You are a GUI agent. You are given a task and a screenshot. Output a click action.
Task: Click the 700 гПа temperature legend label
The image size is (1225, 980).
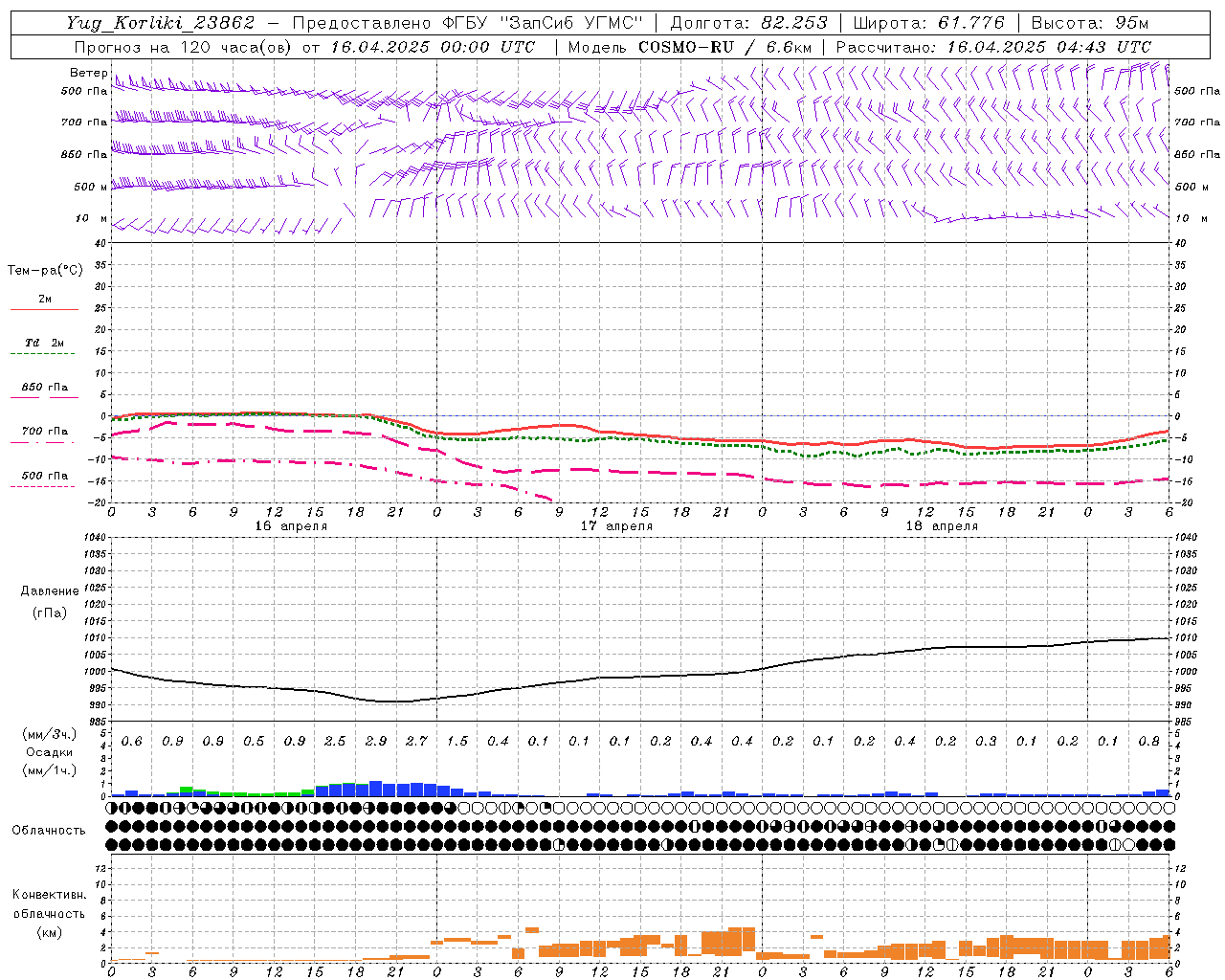coord(45,432)
